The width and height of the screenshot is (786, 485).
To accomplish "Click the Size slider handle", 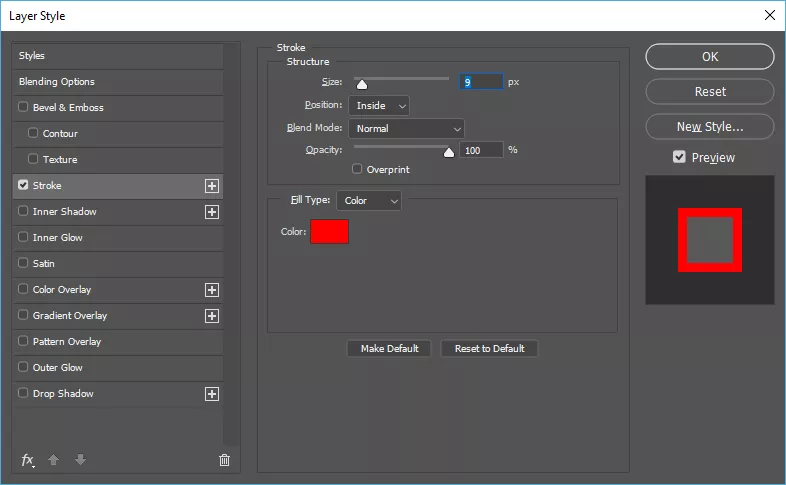I will pos(361,85).
